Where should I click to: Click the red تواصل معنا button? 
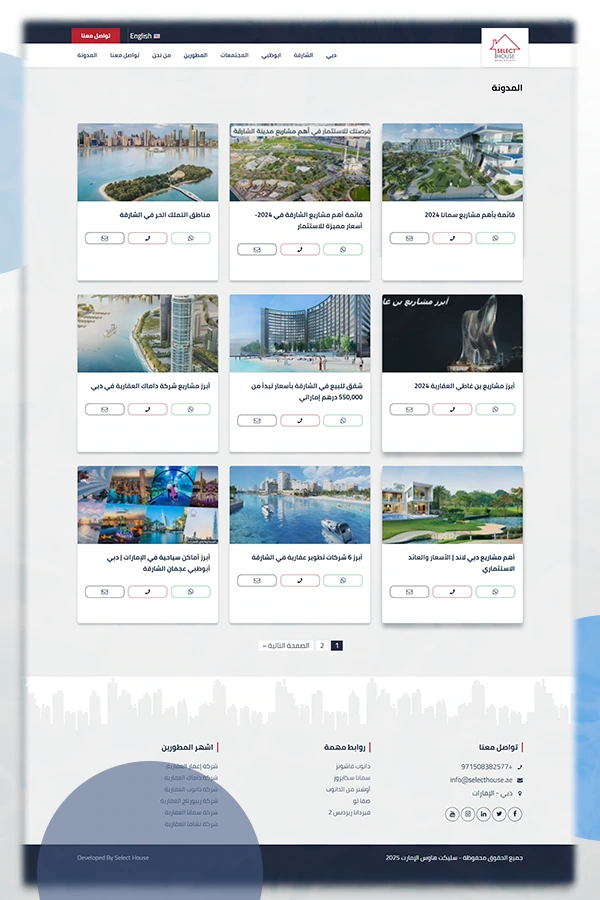95,36
